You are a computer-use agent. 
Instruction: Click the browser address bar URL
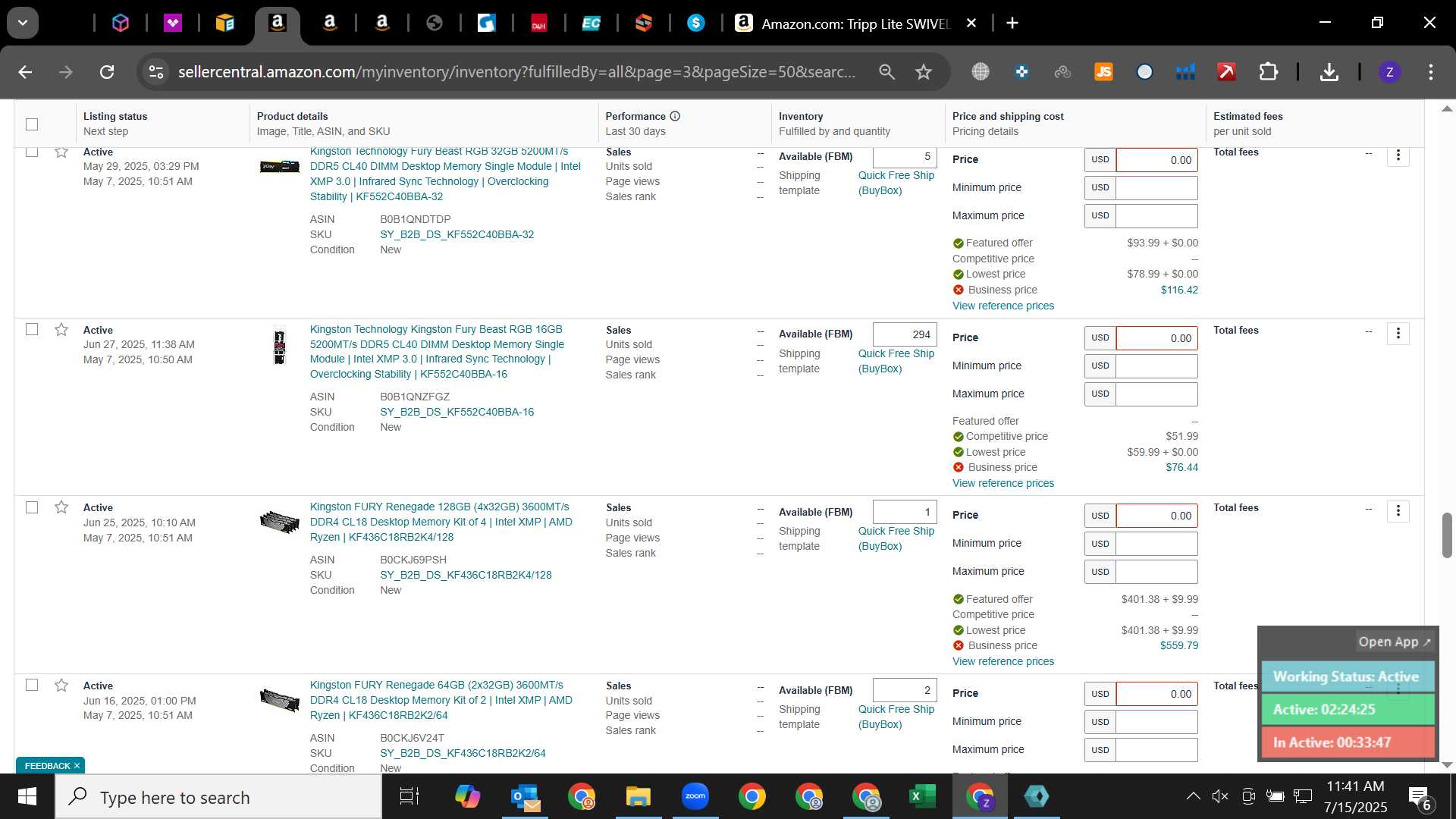[516, 72]
